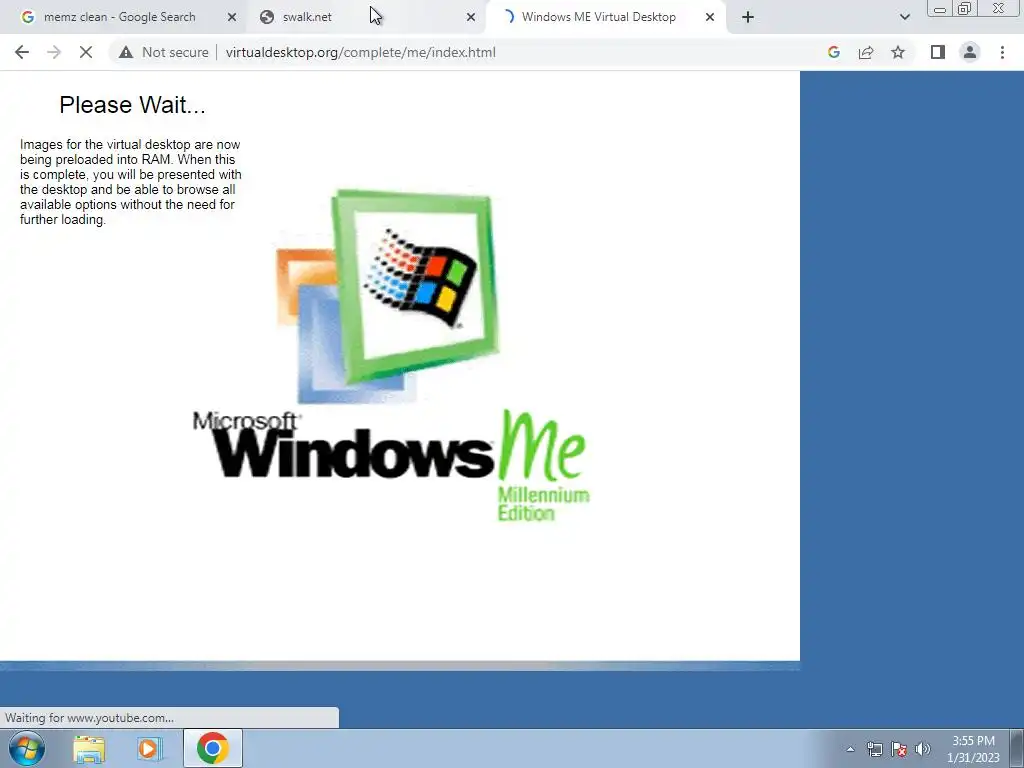Viewport: 1024px width, 768px height.
Task: Close the Windows ME Virtual Desktop tab
Action: point(710,17)
